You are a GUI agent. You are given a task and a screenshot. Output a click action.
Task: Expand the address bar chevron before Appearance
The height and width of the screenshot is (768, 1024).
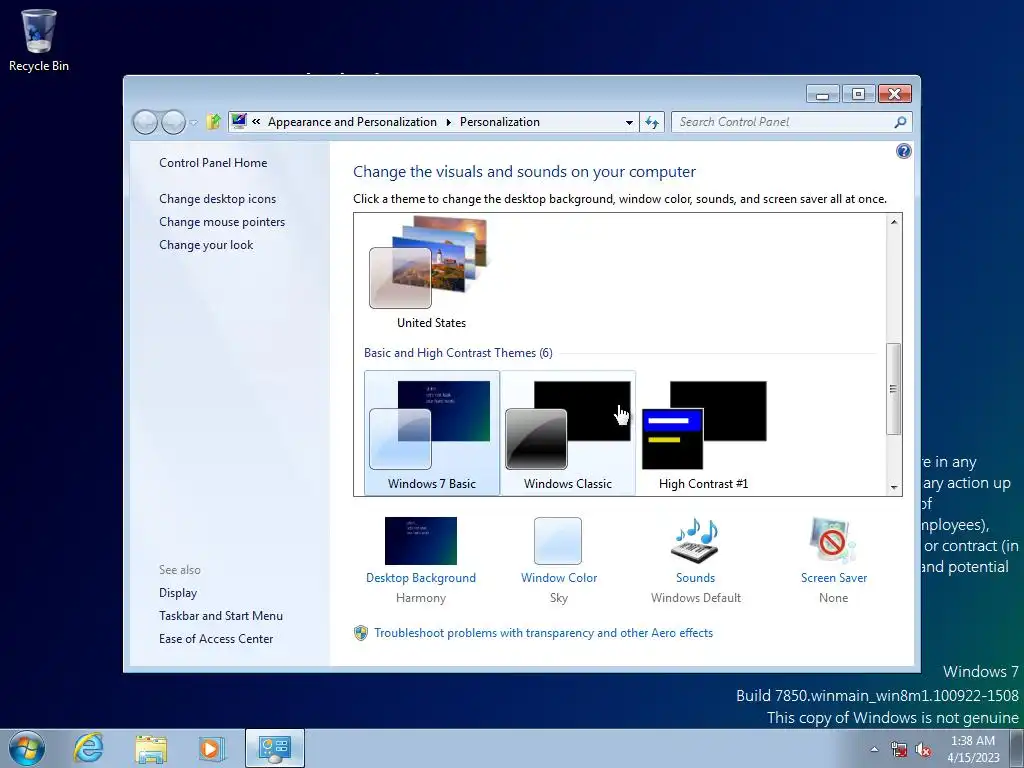click(x=256, y=122)
